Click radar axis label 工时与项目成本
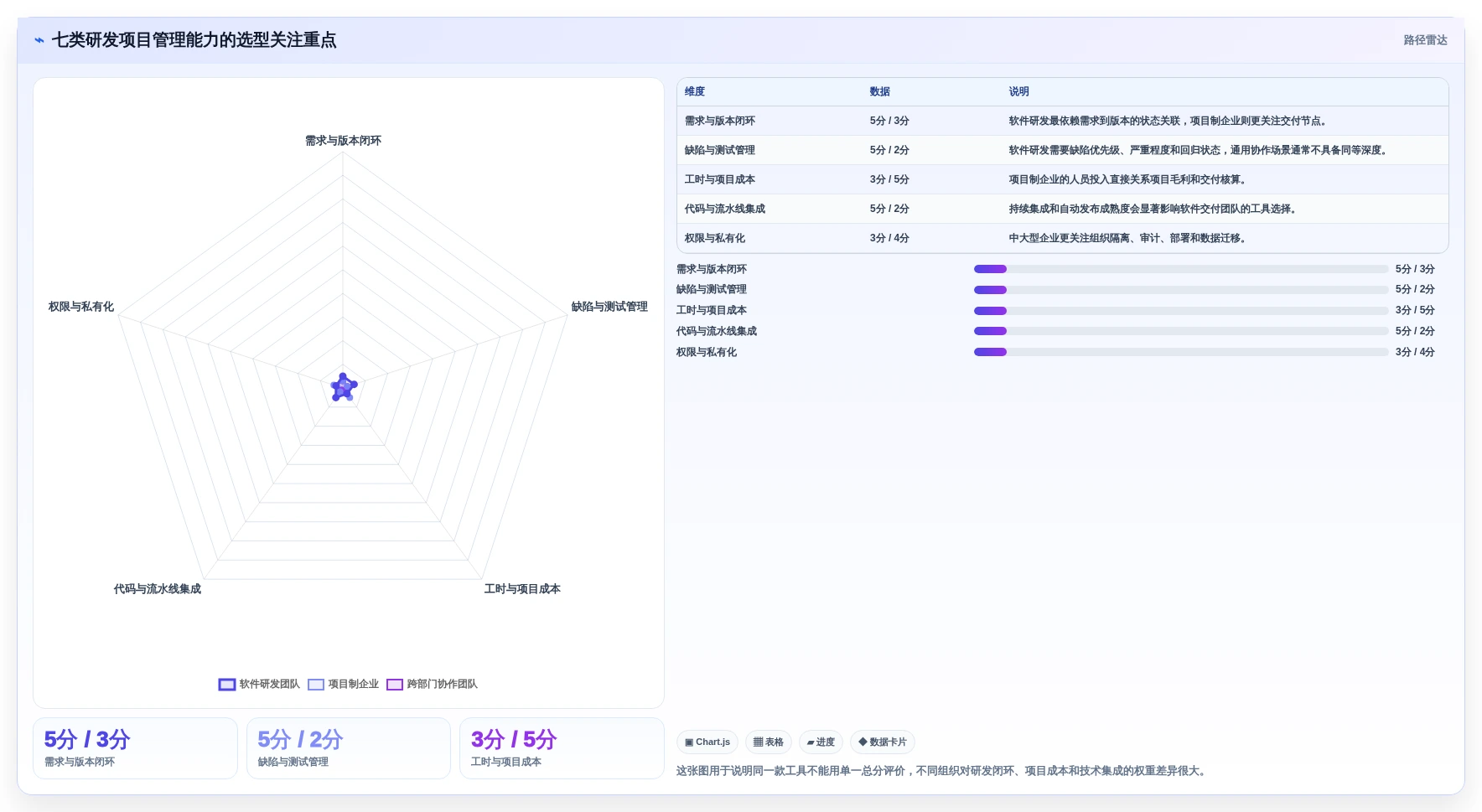 (x=522, y=589)
